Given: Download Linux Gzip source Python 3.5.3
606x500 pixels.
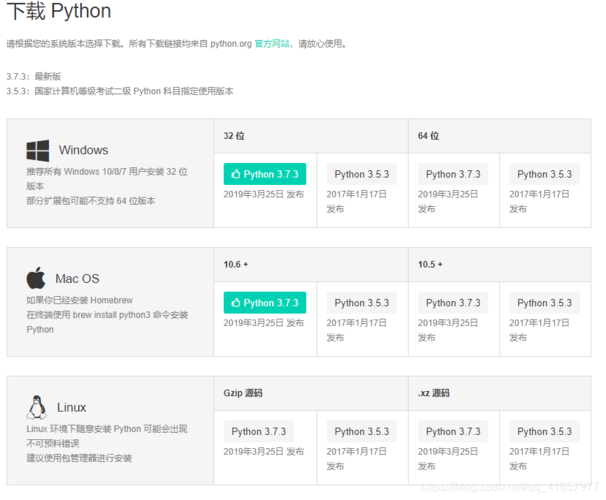Looking at the screenshot, I should click(x=362, y=432).
